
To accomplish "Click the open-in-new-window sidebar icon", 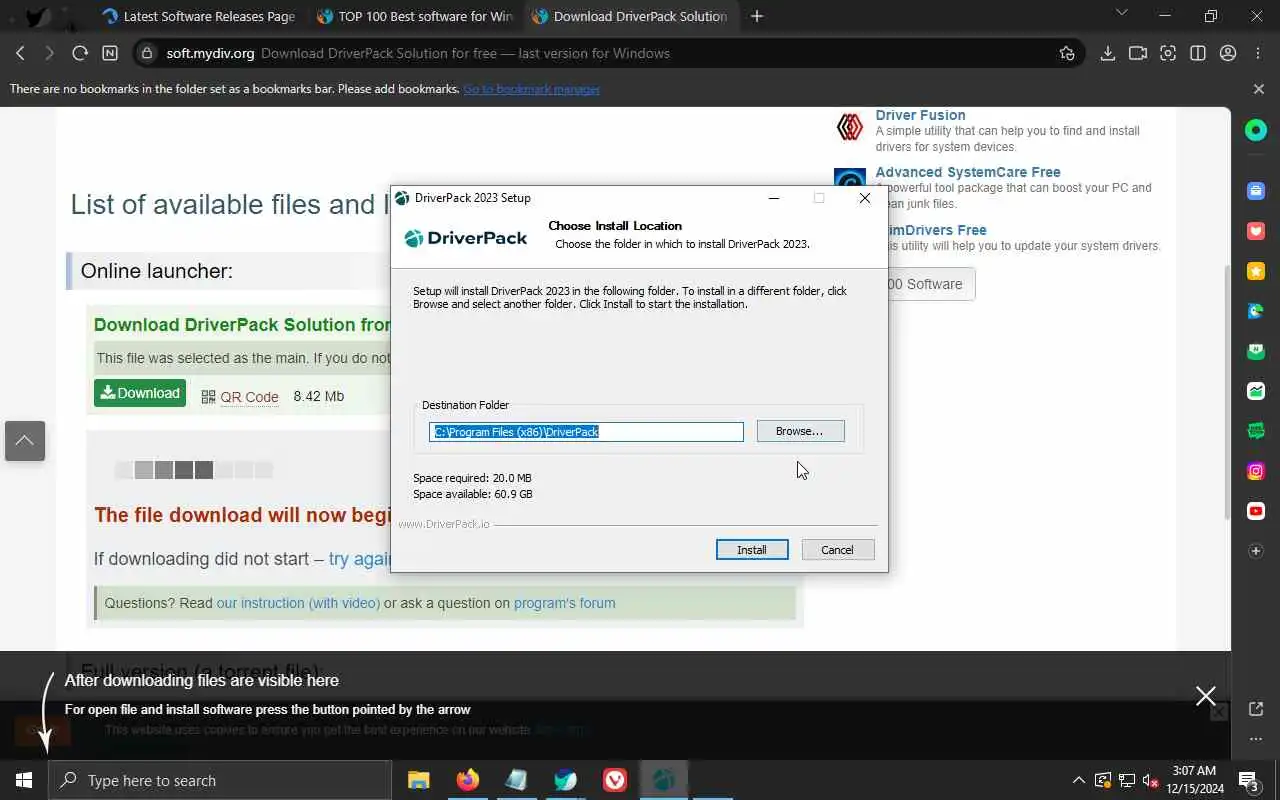I will coord(1256,709).
